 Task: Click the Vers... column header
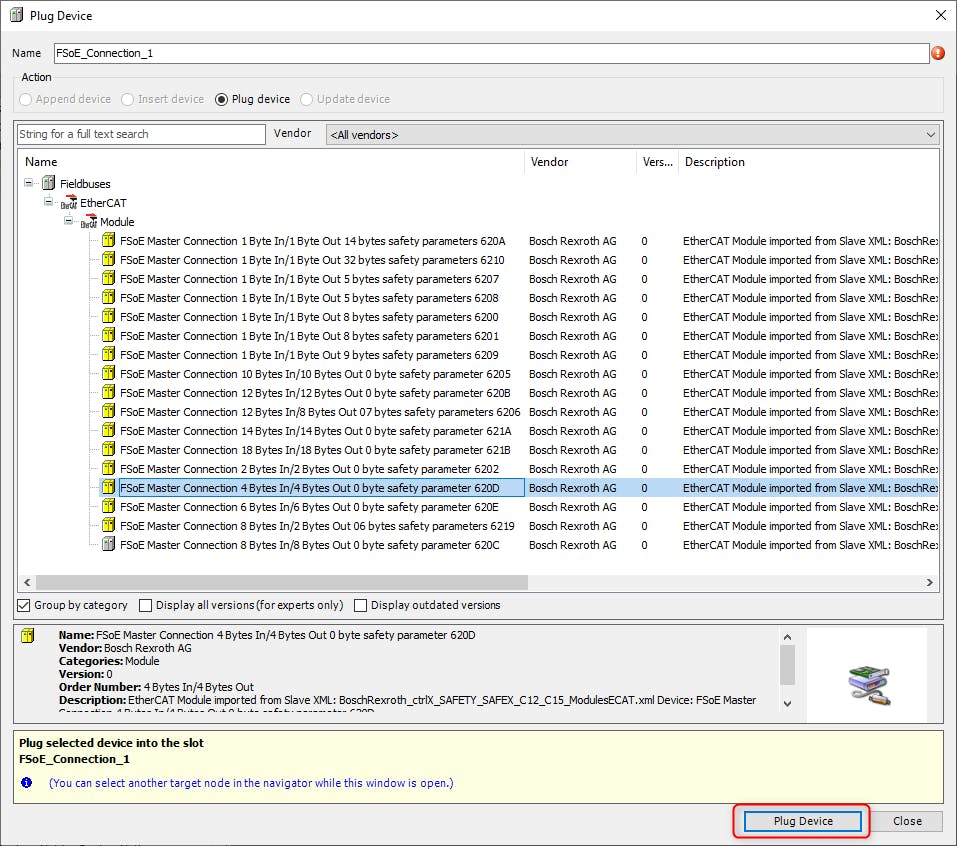pos(657,162)
